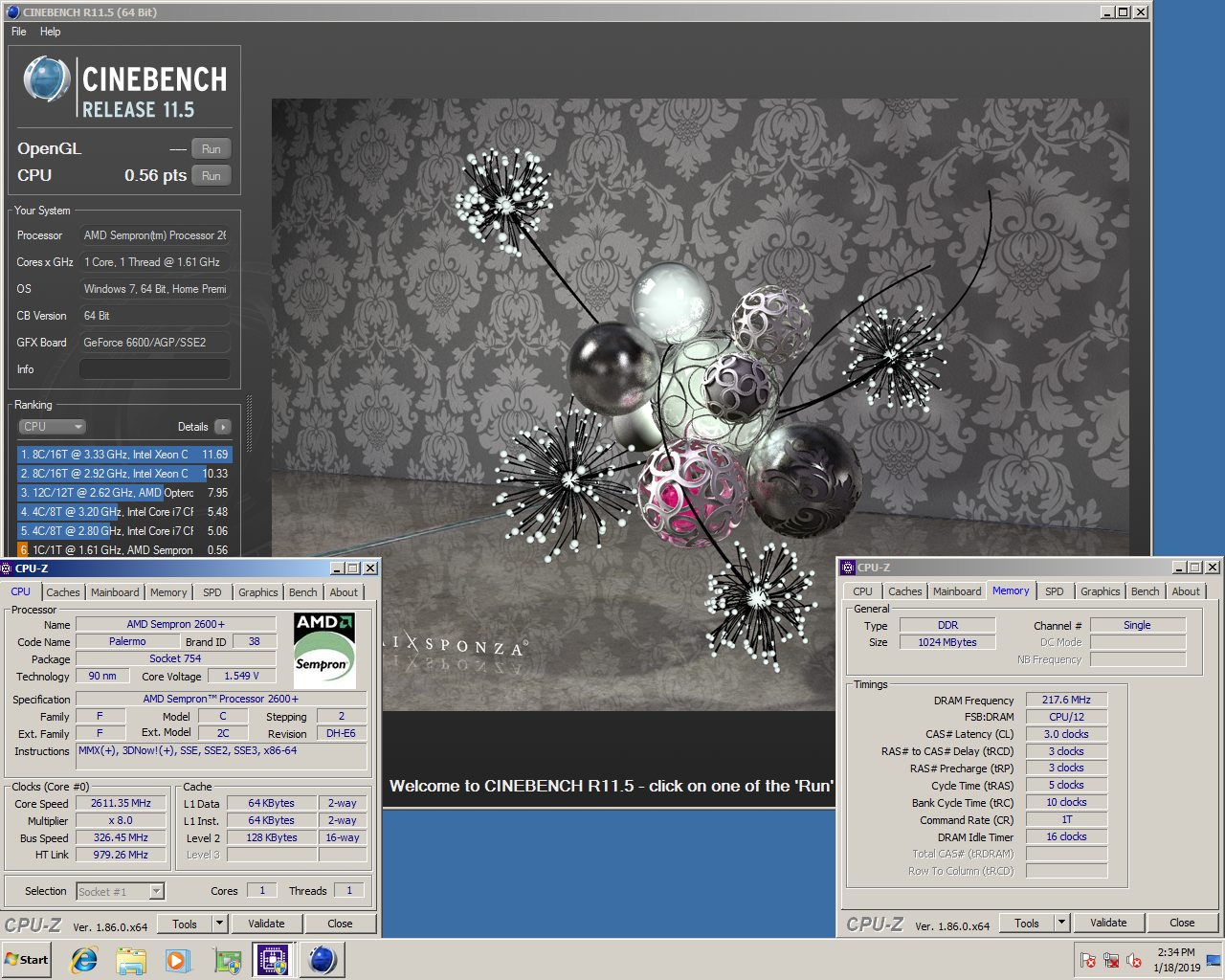Click the muted volume speaker tray icon

tap(1134, 960)
